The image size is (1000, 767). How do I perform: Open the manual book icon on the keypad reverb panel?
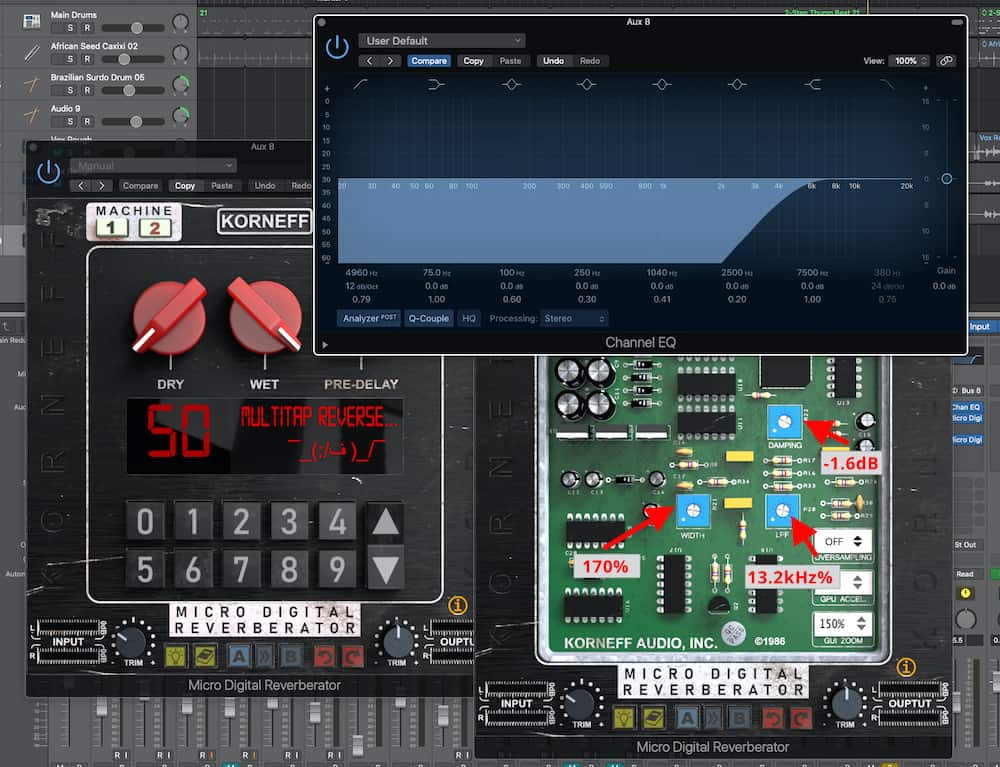pyautogui.click(x=204, y=655)
